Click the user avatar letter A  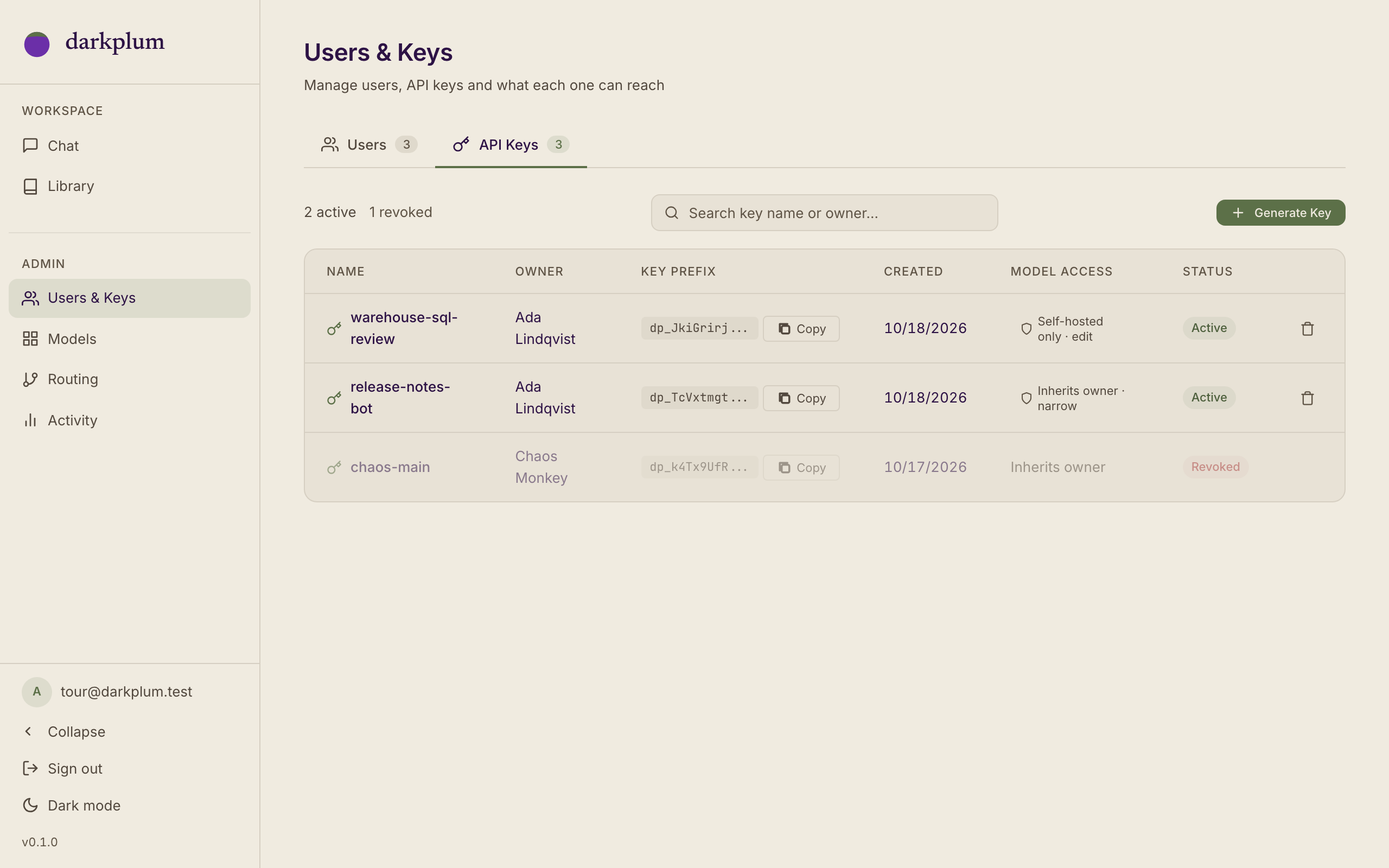click(x=37, y=692)
